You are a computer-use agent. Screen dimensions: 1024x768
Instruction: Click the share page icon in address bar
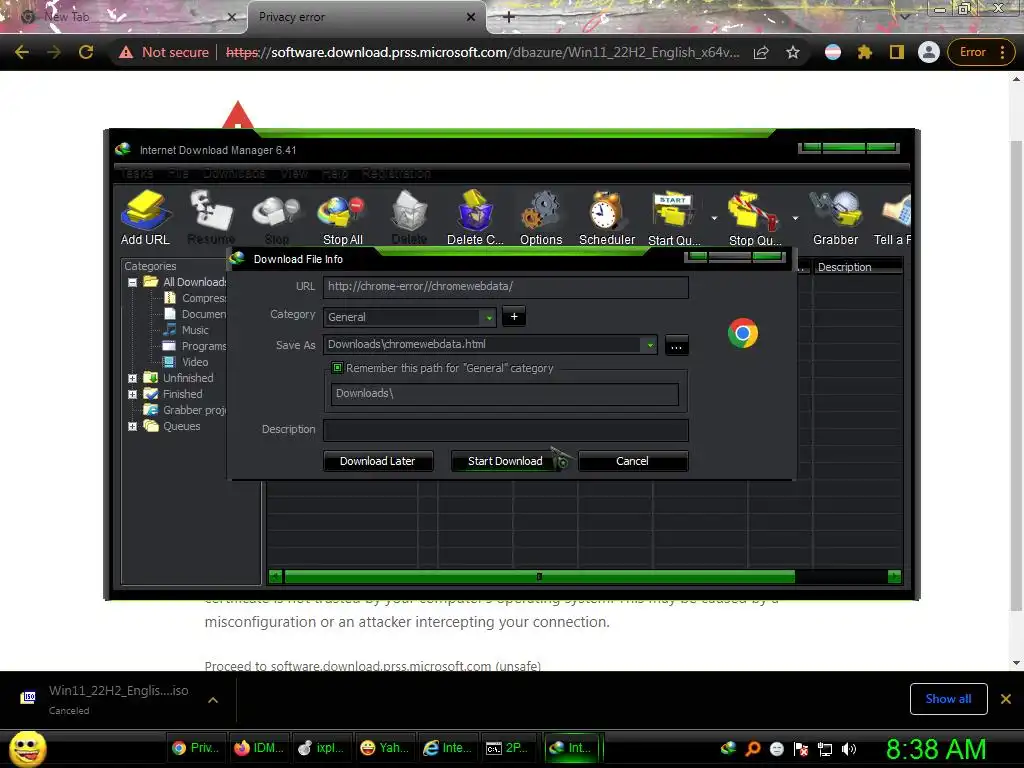pos(761,52)
